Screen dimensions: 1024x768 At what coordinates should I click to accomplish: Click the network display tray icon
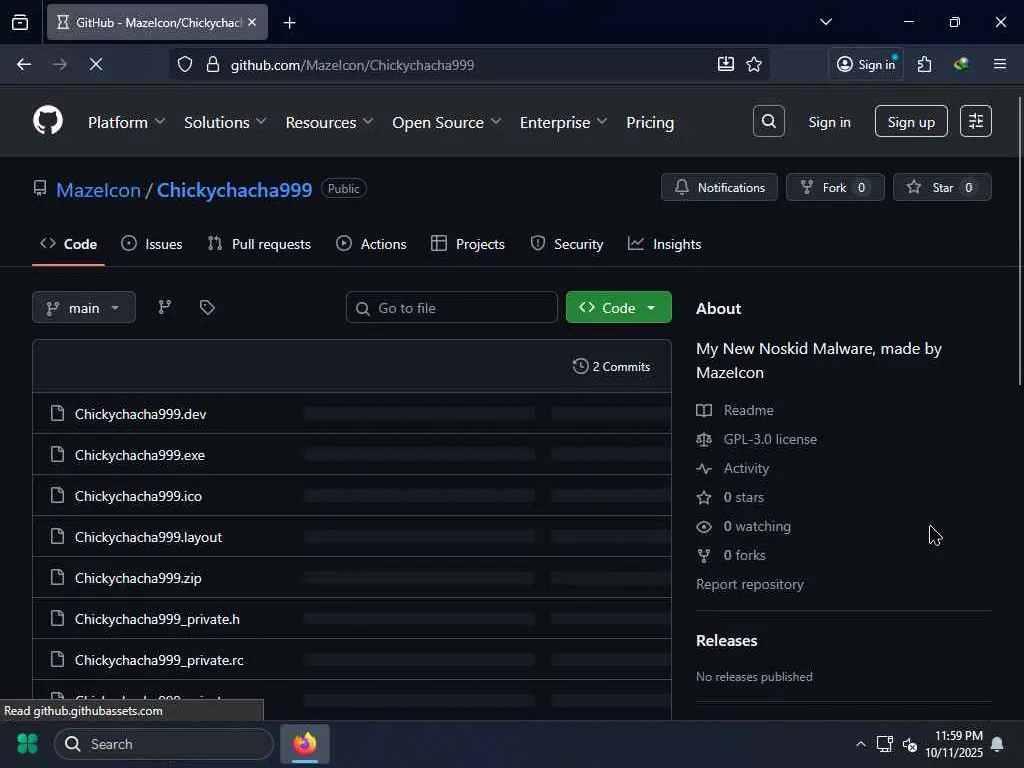[884, 744]
